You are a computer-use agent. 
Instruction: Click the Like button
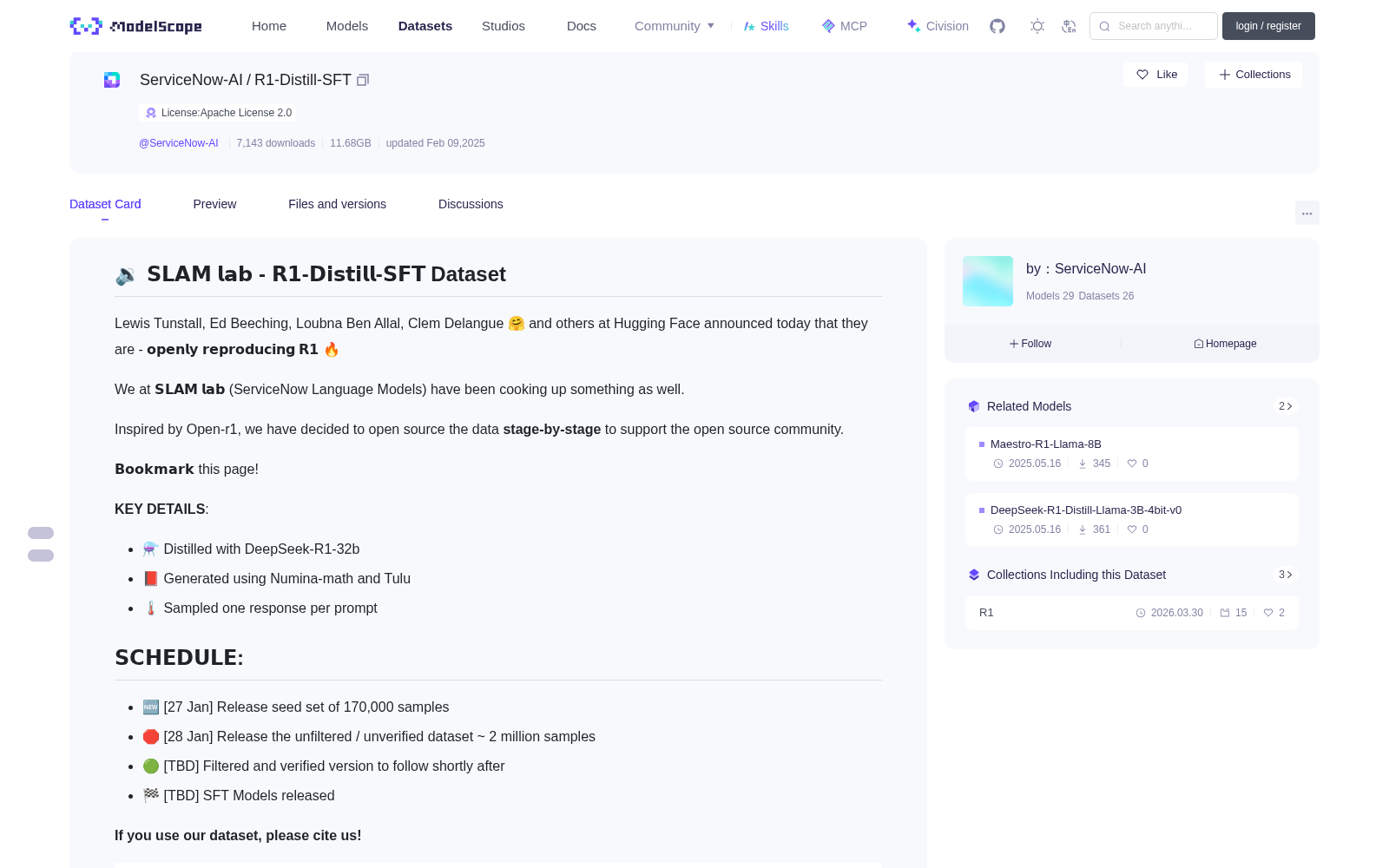tap(1155, 75)
